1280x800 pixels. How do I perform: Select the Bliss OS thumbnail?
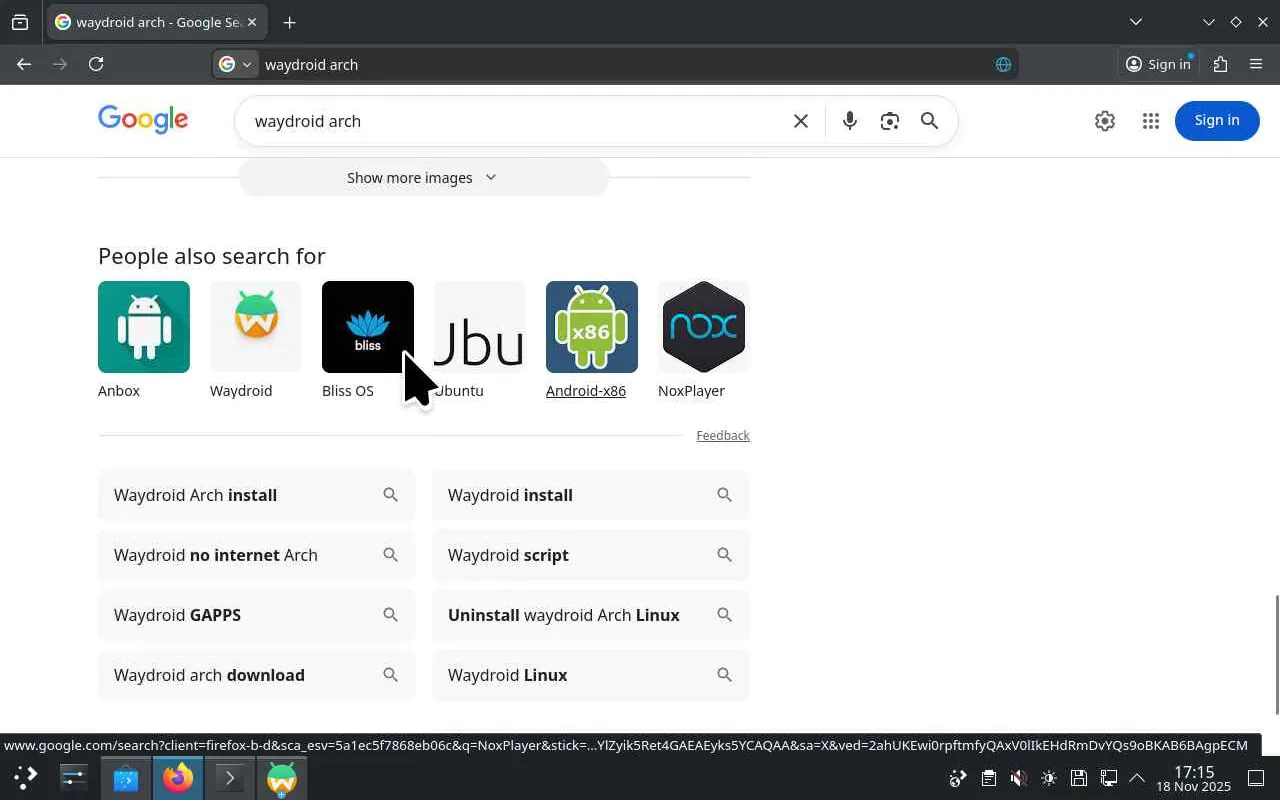(368, 327)
